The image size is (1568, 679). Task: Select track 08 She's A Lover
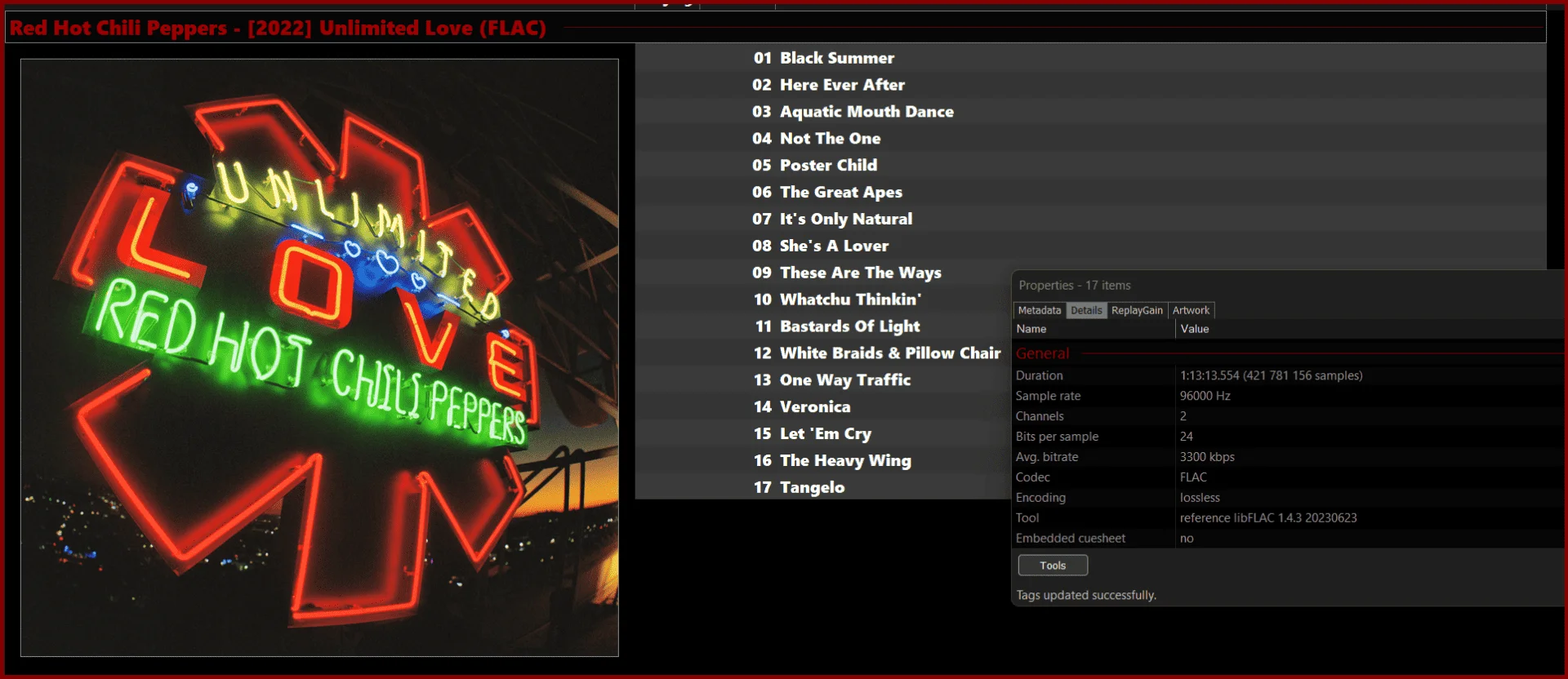1090,246
